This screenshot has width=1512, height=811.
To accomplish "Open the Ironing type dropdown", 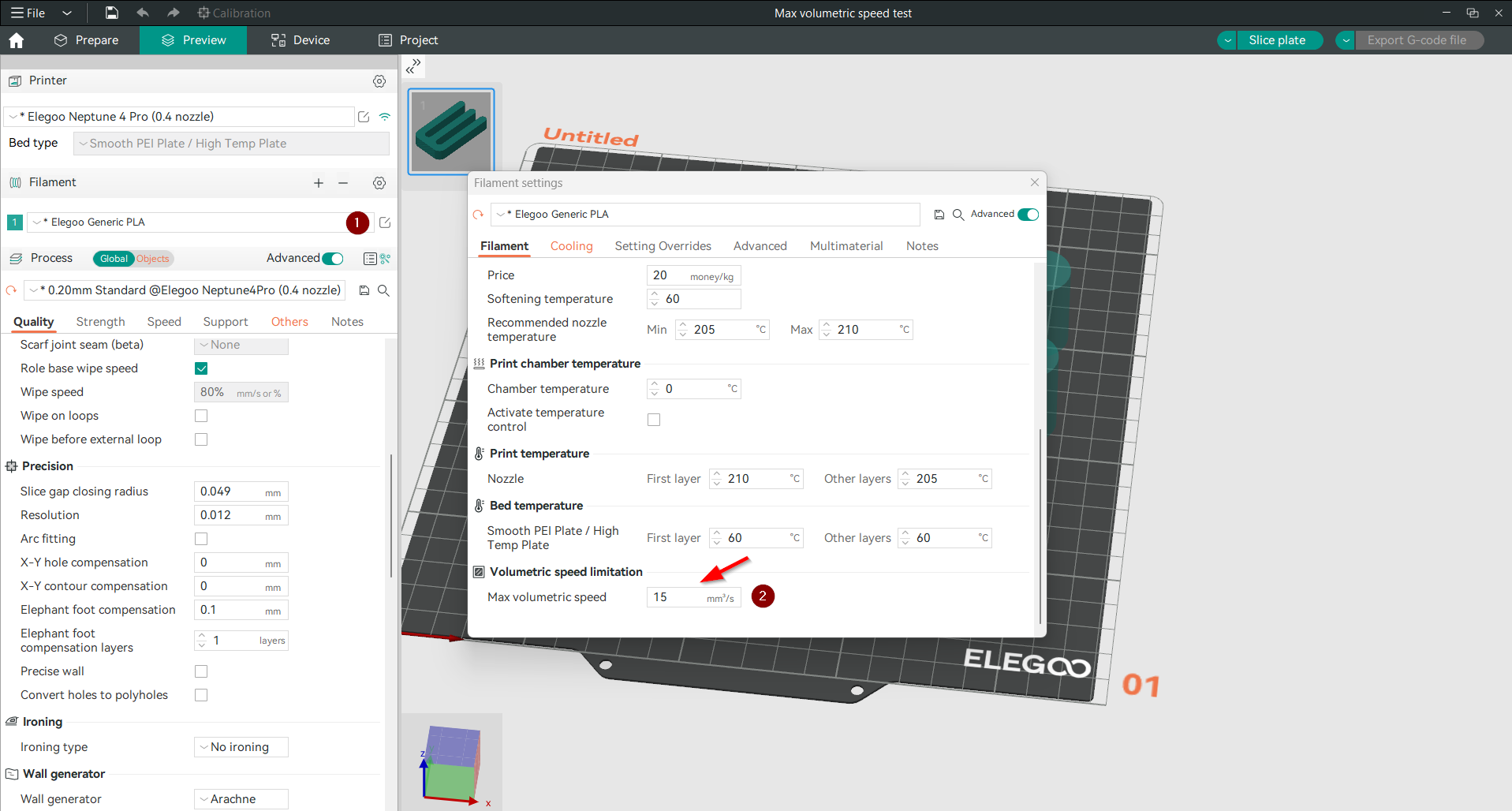I will tap(241, 747).
